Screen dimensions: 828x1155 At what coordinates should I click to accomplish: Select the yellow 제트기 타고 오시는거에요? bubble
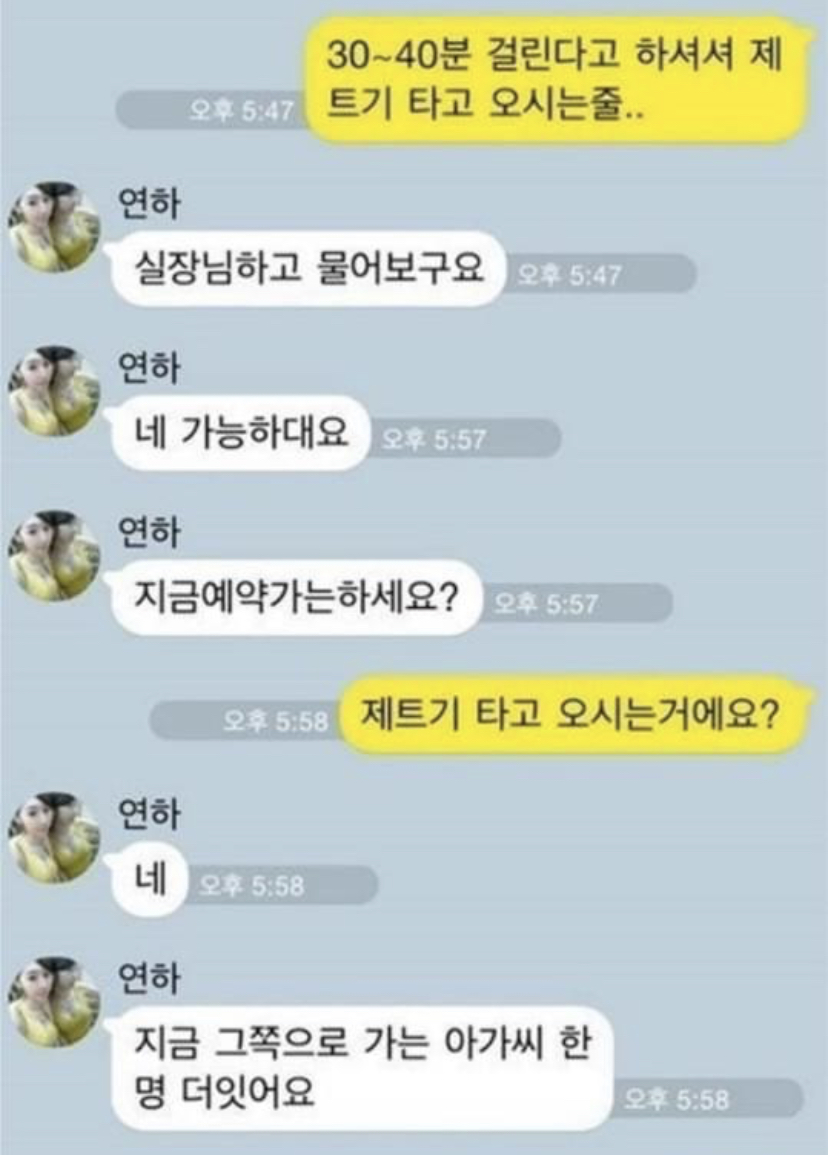tap(572, 715)
